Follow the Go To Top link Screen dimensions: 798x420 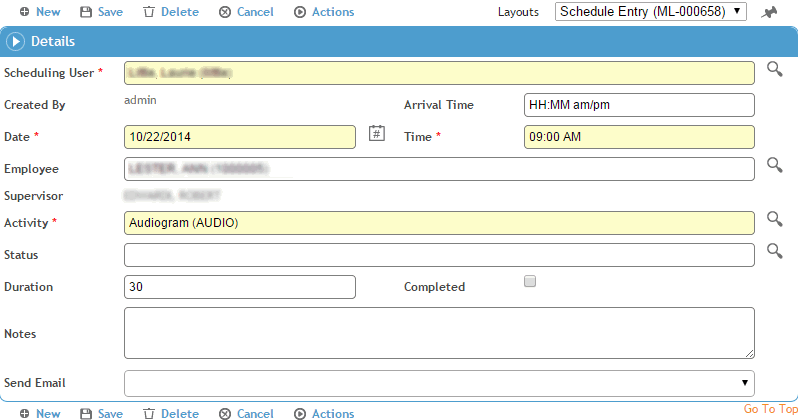click(770, 409)
